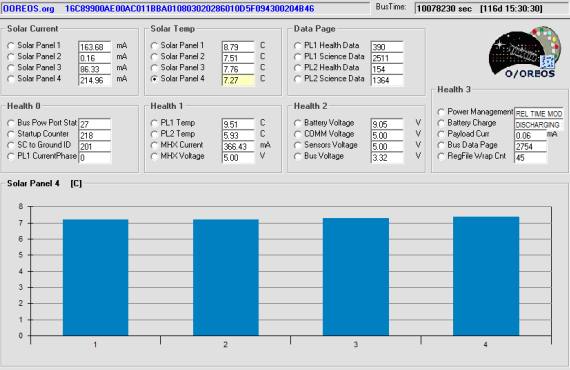Click Bus Voltage field 3.32

pos(387,157)
